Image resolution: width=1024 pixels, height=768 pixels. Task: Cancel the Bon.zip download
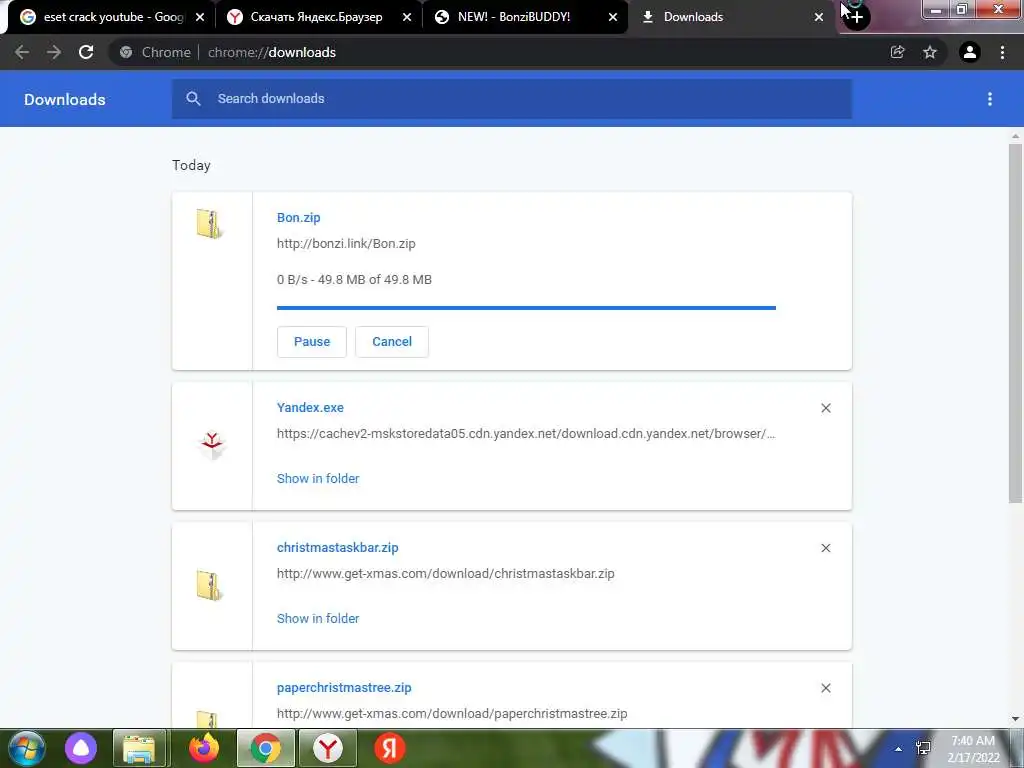[x=392, y=342]
